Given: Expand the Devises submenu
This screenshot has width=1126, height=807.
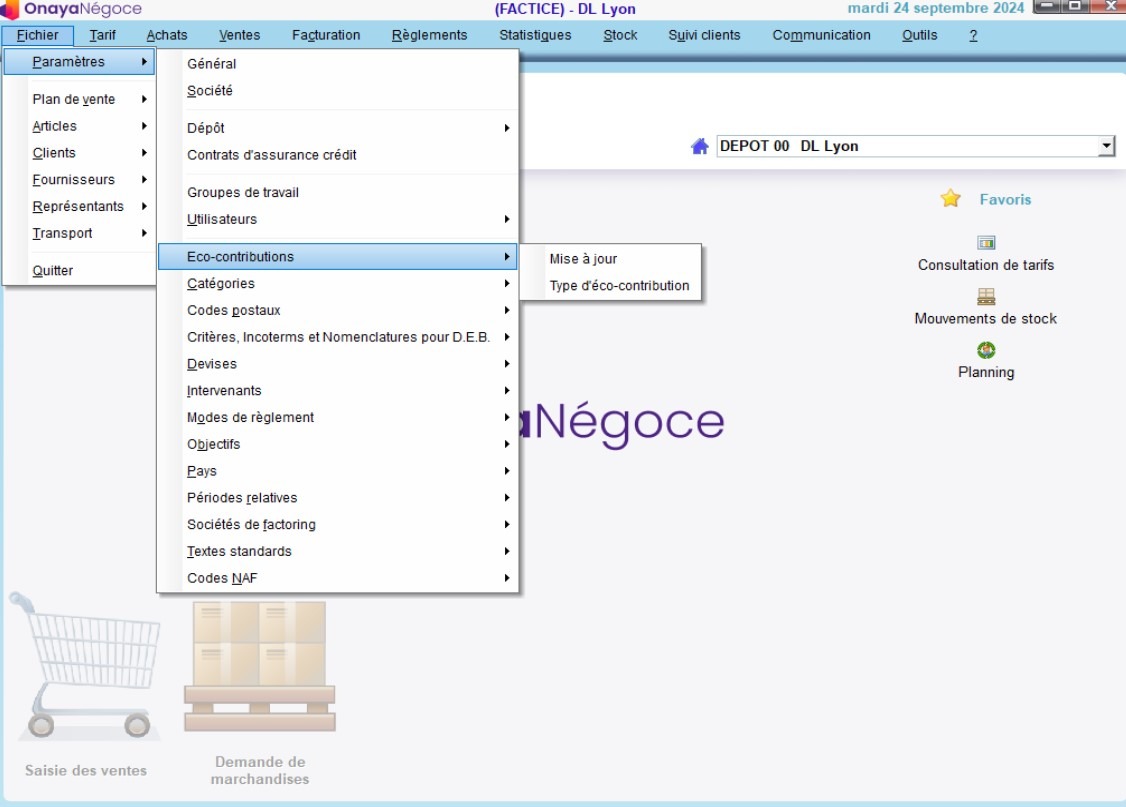Looking at the screenshot, I should [507, 363].
